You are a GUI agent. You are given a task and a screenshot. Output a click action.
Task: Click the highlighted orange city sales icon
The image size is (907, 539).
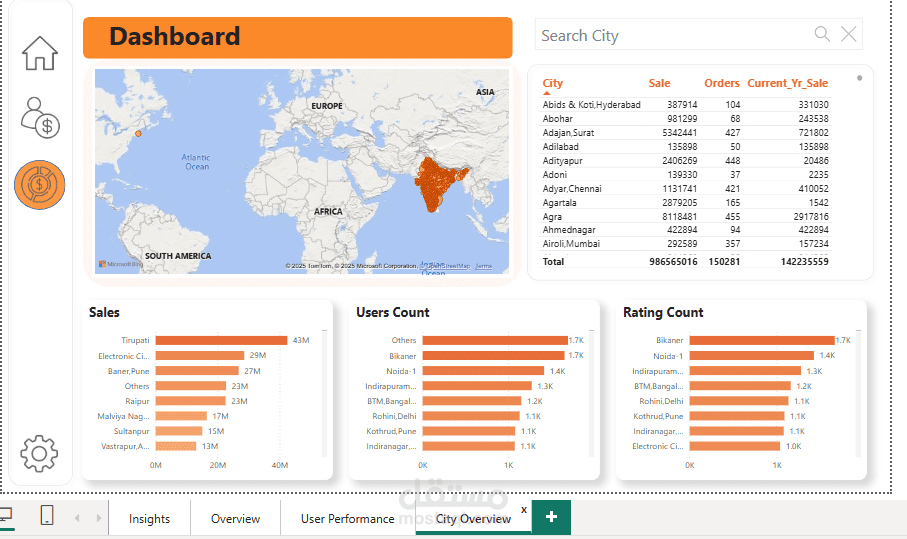(x=39, y=184)
